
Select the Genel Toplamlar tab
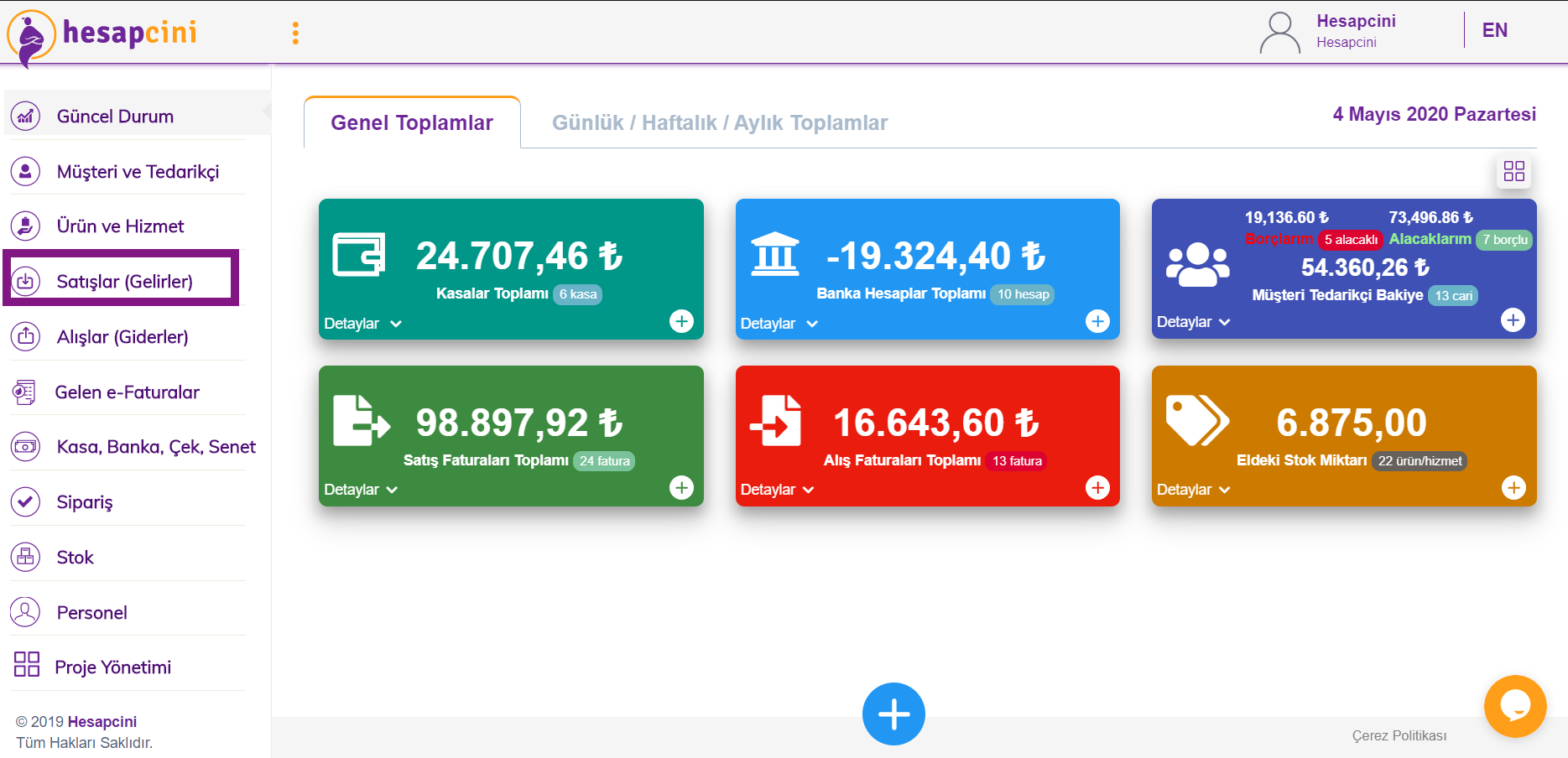(x=412, y=122)
